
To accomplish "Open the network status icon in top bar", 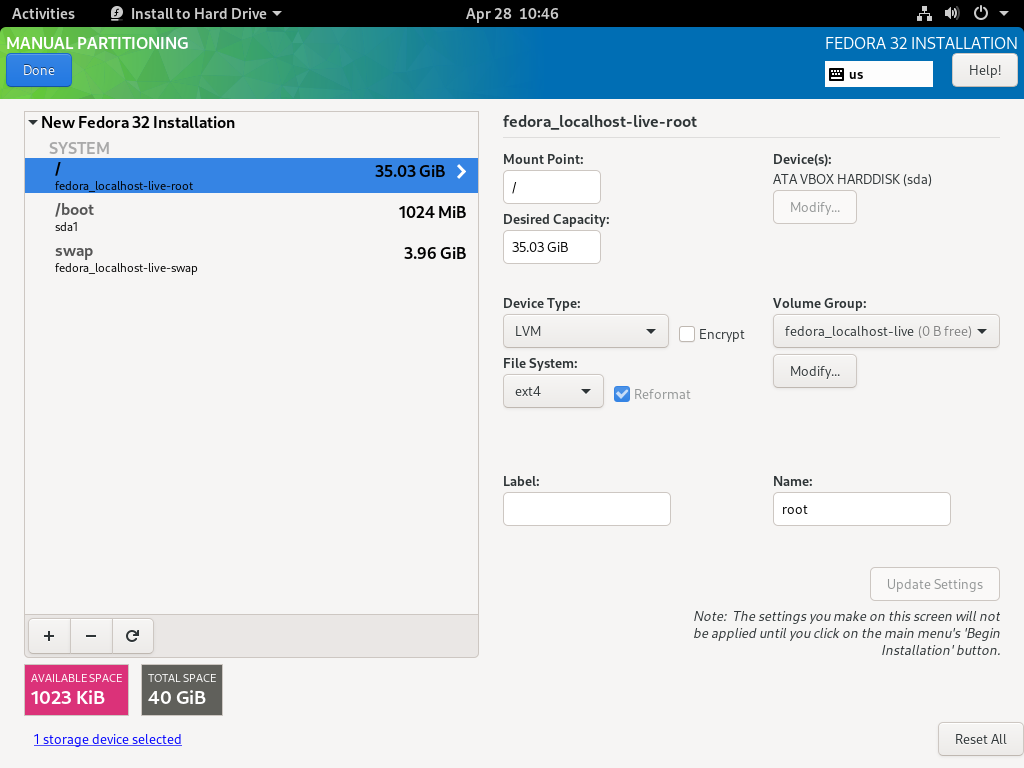I will point(924,13).
